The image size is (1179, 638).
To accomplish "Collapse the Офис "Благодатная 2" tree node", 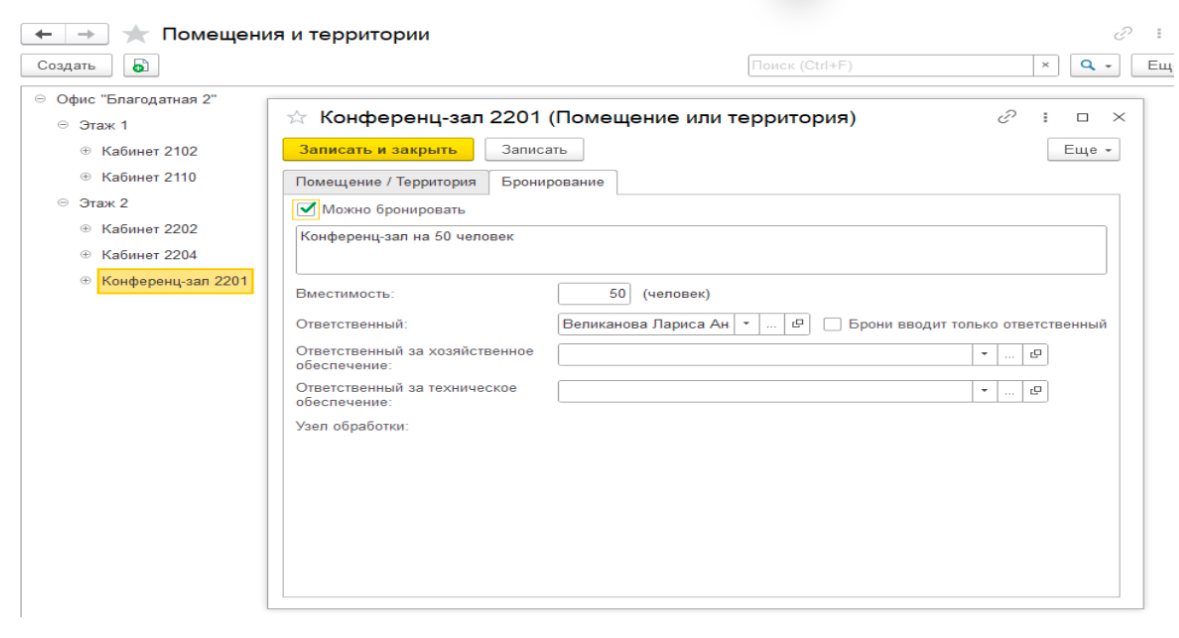I will 41,98.
